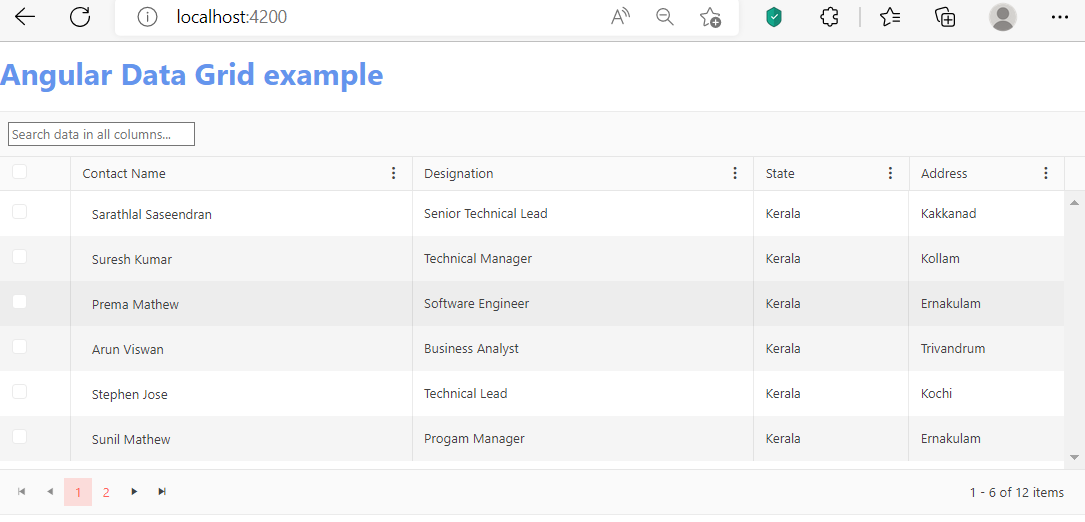1085x522 pixels.
Task: Go to the next grid page
Action: pyautogui.click(x=134, y=492)
